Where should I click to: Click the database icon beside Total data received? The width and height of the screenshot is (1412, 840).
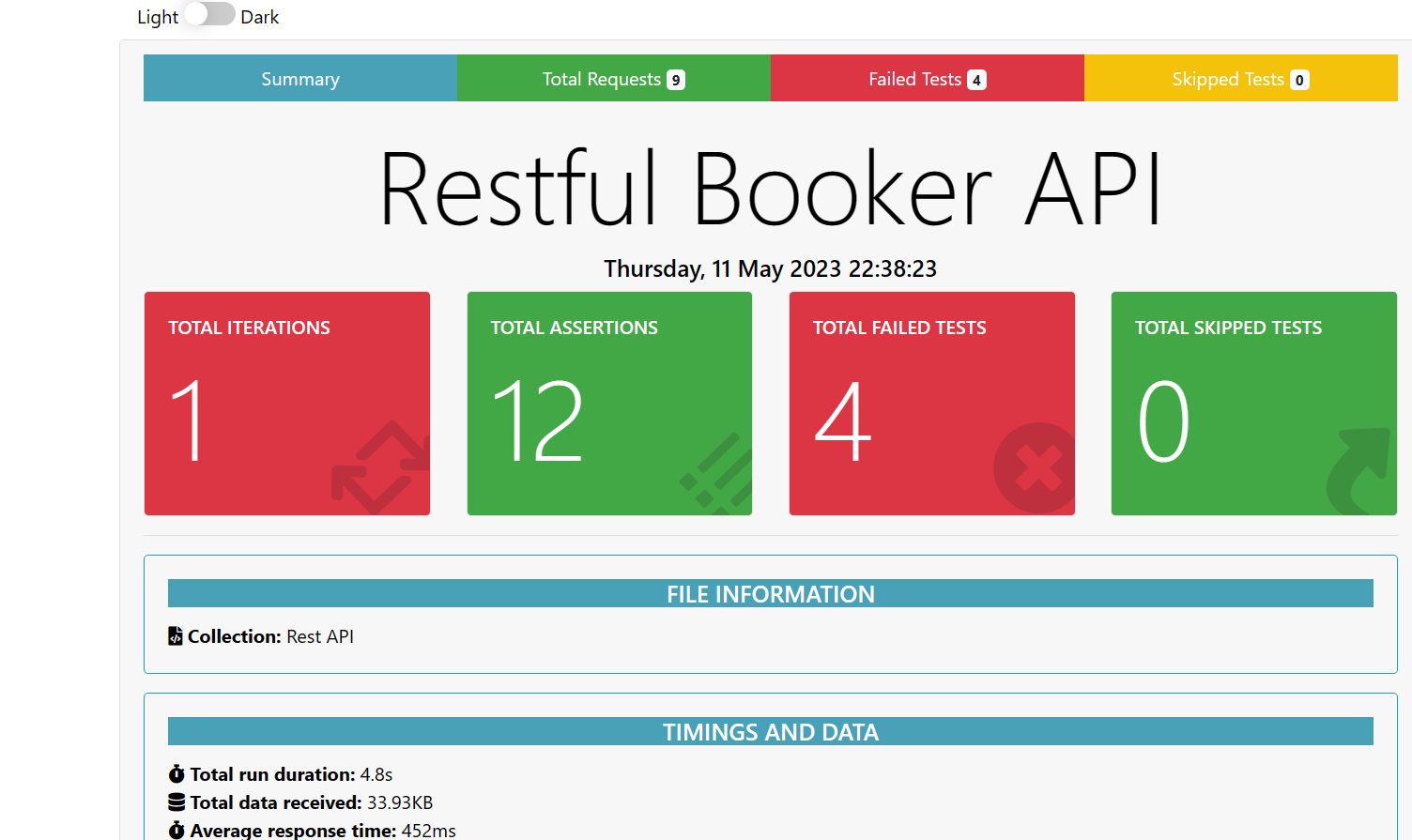pyautogui.click(x=175, y=802)
